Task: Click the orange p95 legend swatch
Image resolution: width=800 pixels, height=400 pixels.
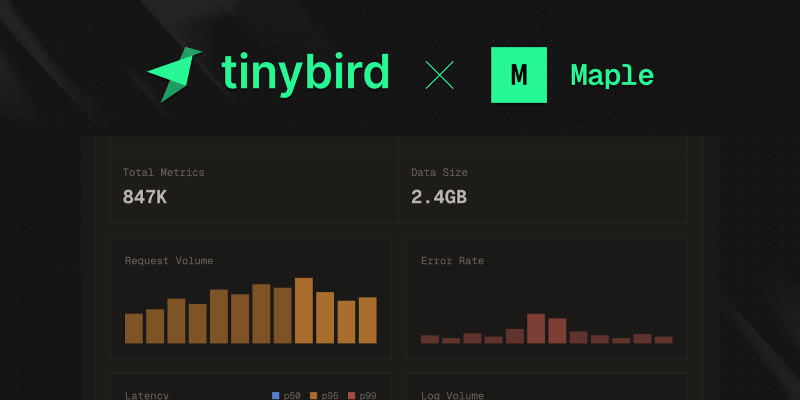Action: click(314, 395)
